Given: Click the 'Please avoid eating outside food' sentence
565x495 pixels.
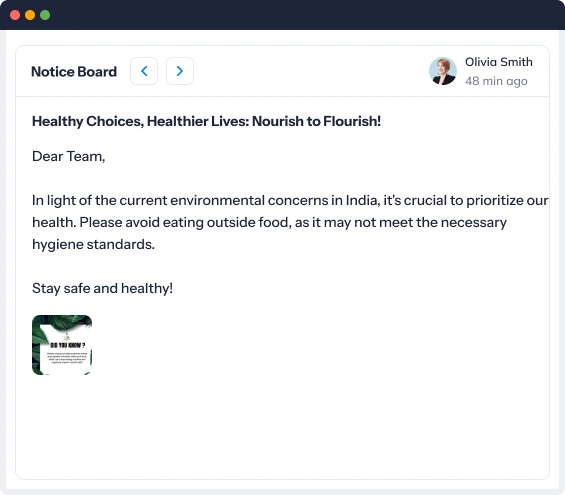Looking at the screenshot, I should coord(185,222).
